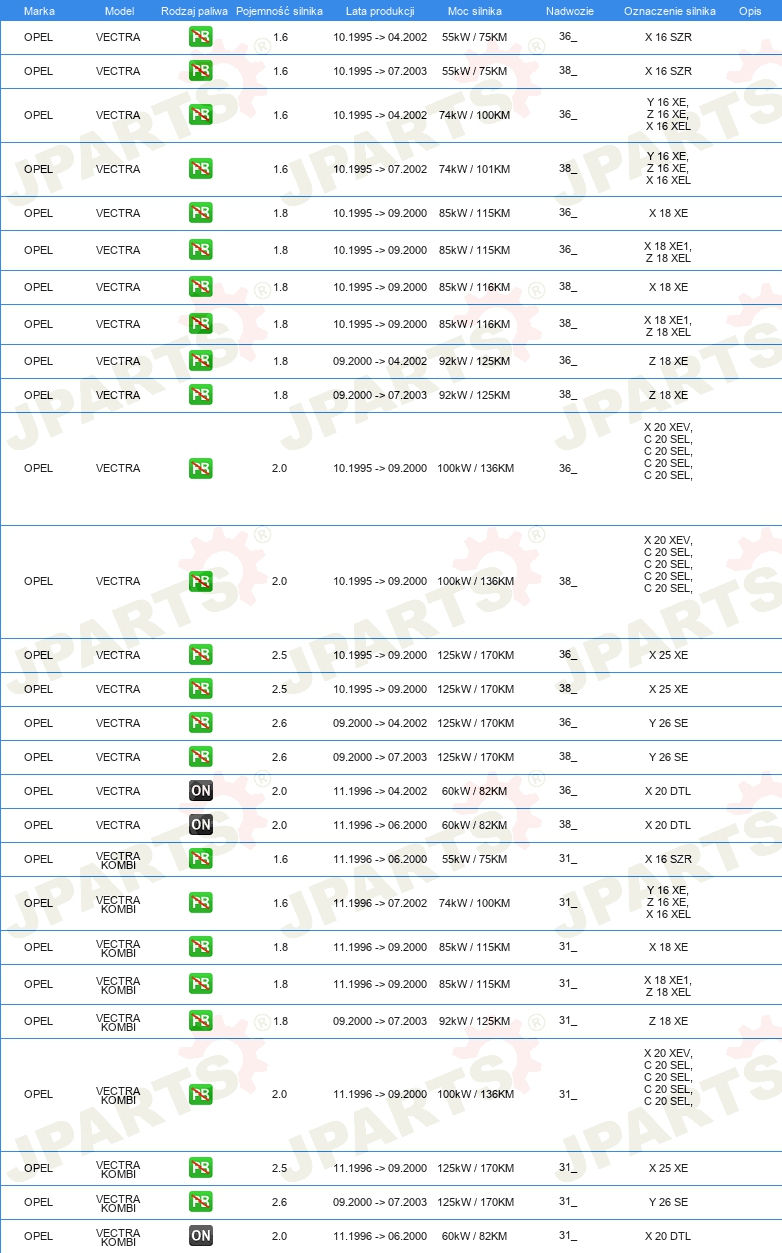This screenshot has height=1253, width=782.
Task: Click petrol icon for Vectra Kombi 2.6 row
Action: click(x=200, y=1202)
